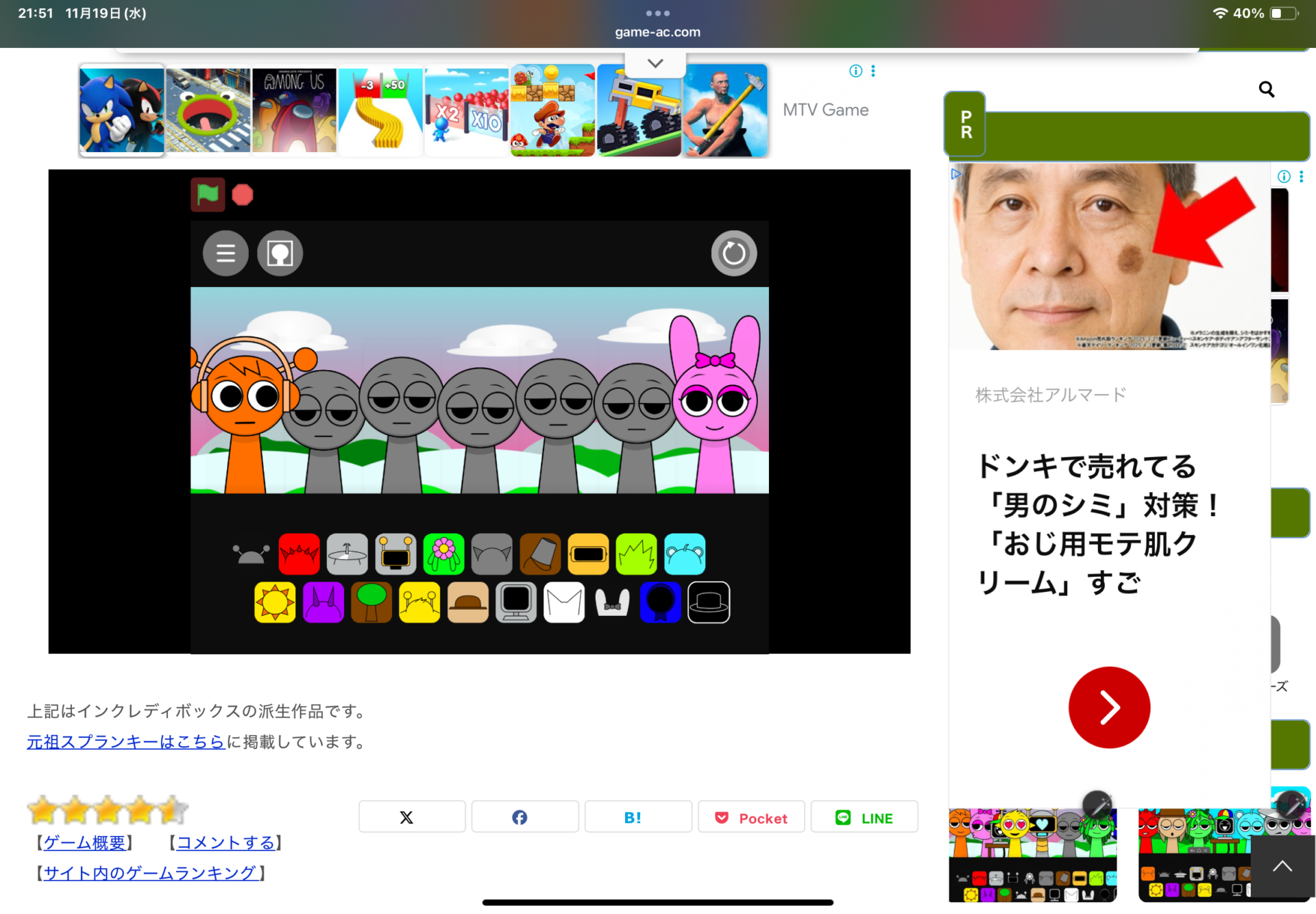Screen dimensions: 1316x914
Task: Select the purple horned costume icon
Action: [323, 602]
